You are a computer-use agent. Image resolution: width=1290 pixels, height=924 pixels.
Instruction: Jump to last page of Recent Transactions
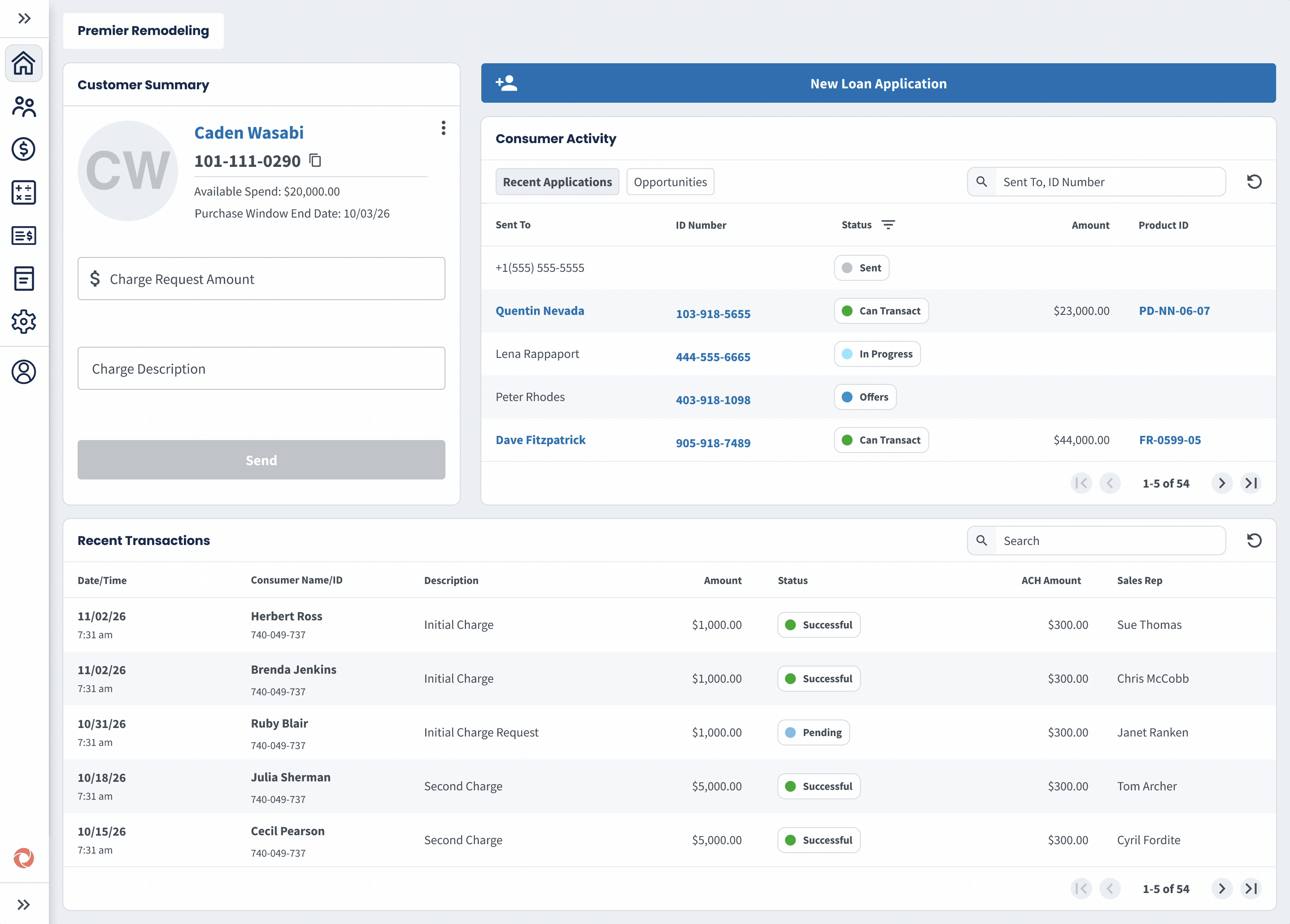(x=1251, y=888)
